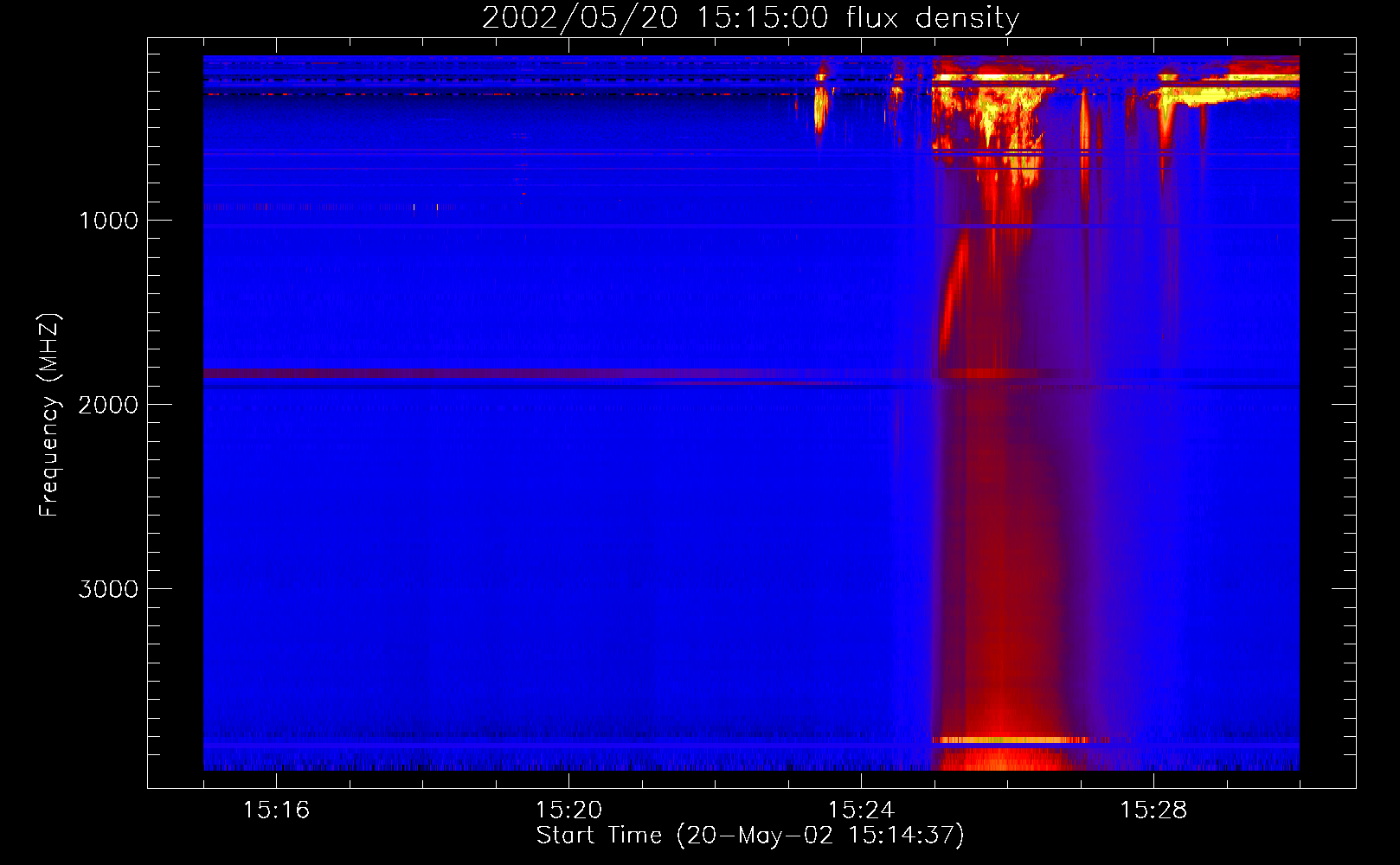Click the 1000 frequency tick label
The width and height of the screenshot is (1400, 865).
tap(108, 221)
